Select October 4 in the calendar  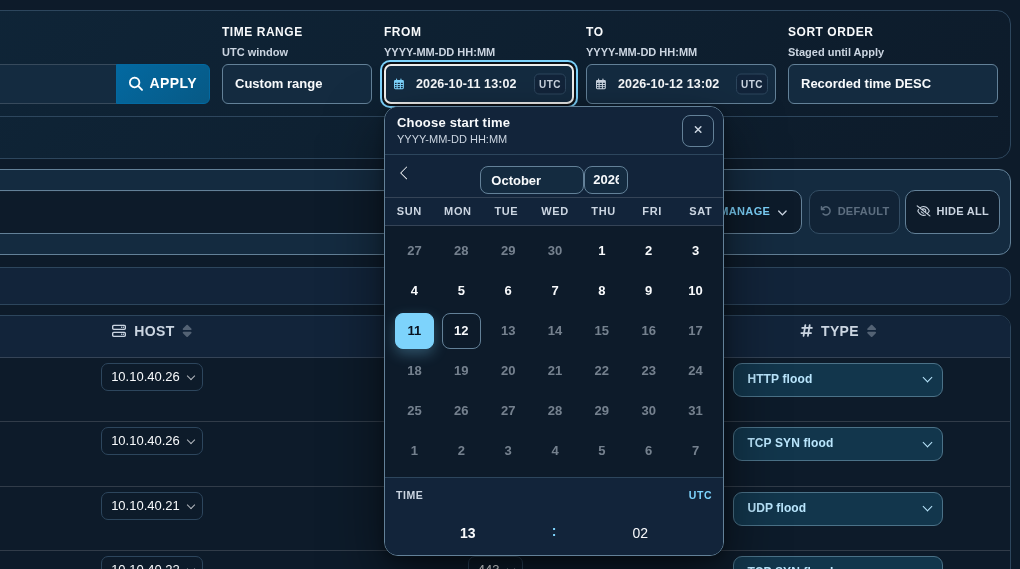click(414, 291)
